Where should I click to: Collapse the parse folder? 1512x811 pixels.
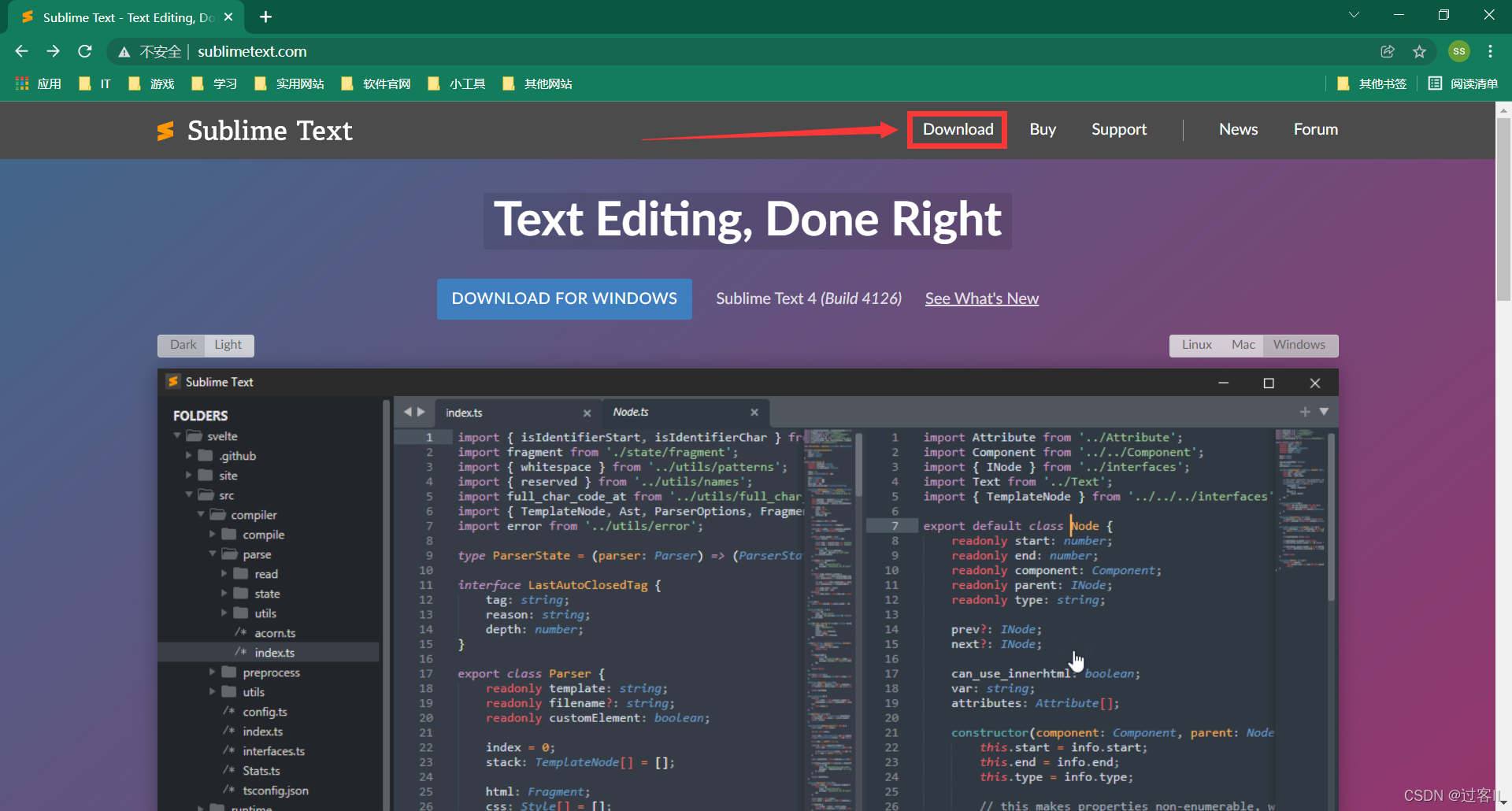(x=213, y=554)
